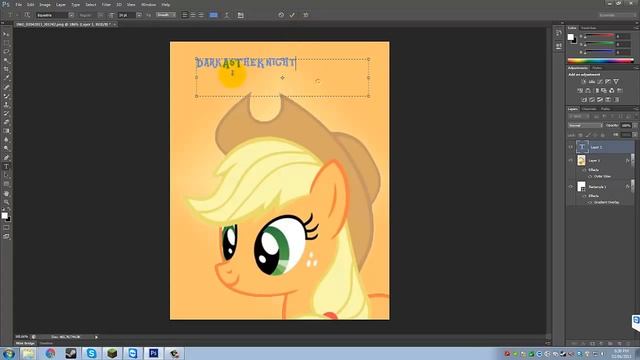The width and height of the screenshot is (640, 360).
Task: Open the workspace switcher dropdown
Action: click(x=617, y=15)
